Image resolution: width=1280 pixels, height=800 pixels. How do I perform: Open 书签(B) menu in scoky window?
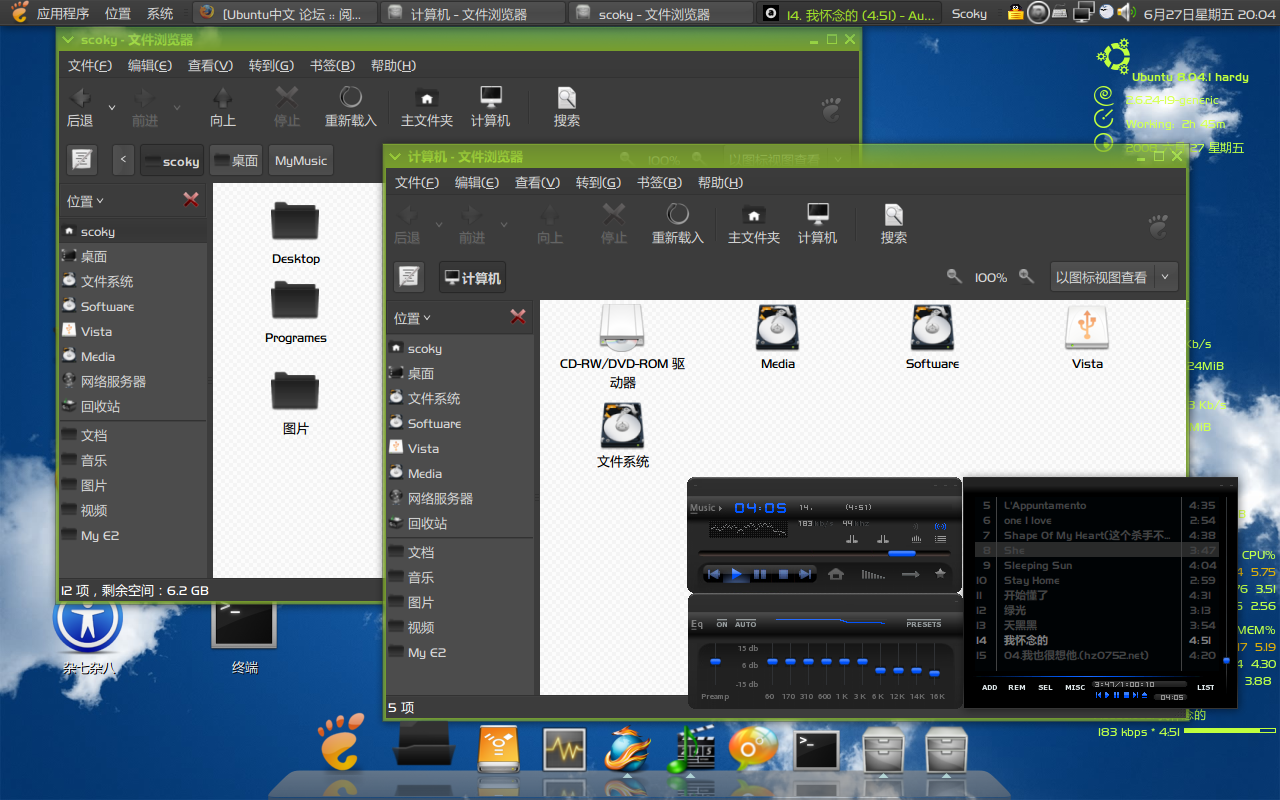[332, 65]
